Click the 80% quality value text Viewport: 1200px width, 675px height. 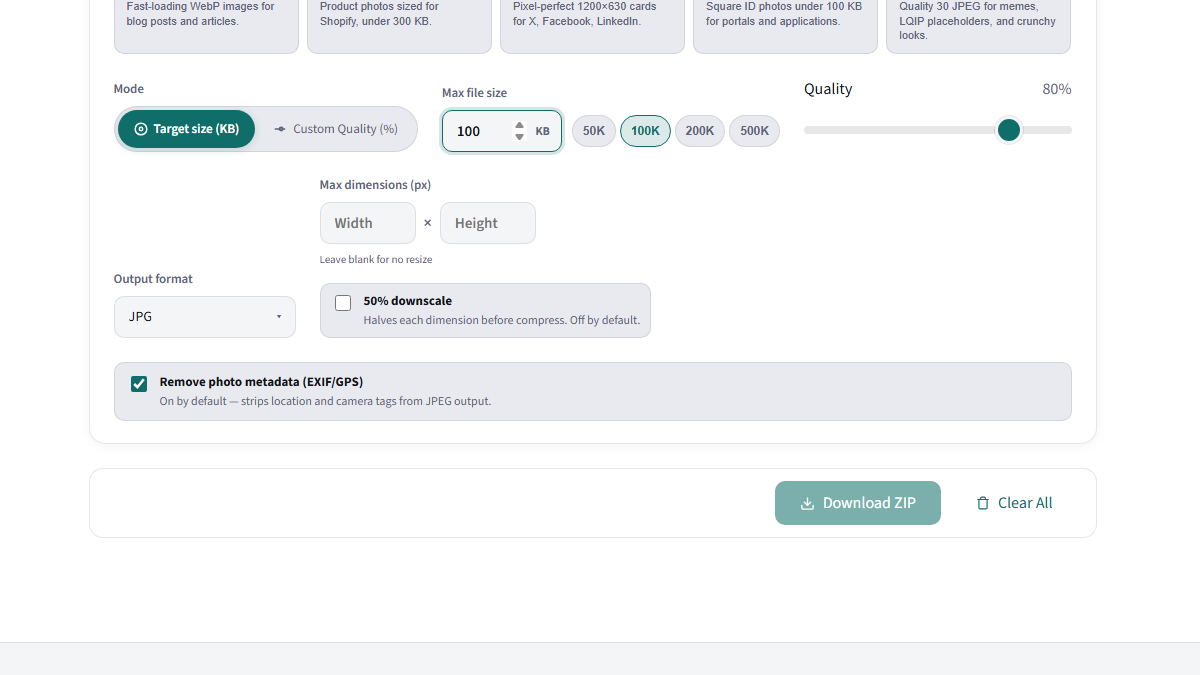(x=1057, y=89)
